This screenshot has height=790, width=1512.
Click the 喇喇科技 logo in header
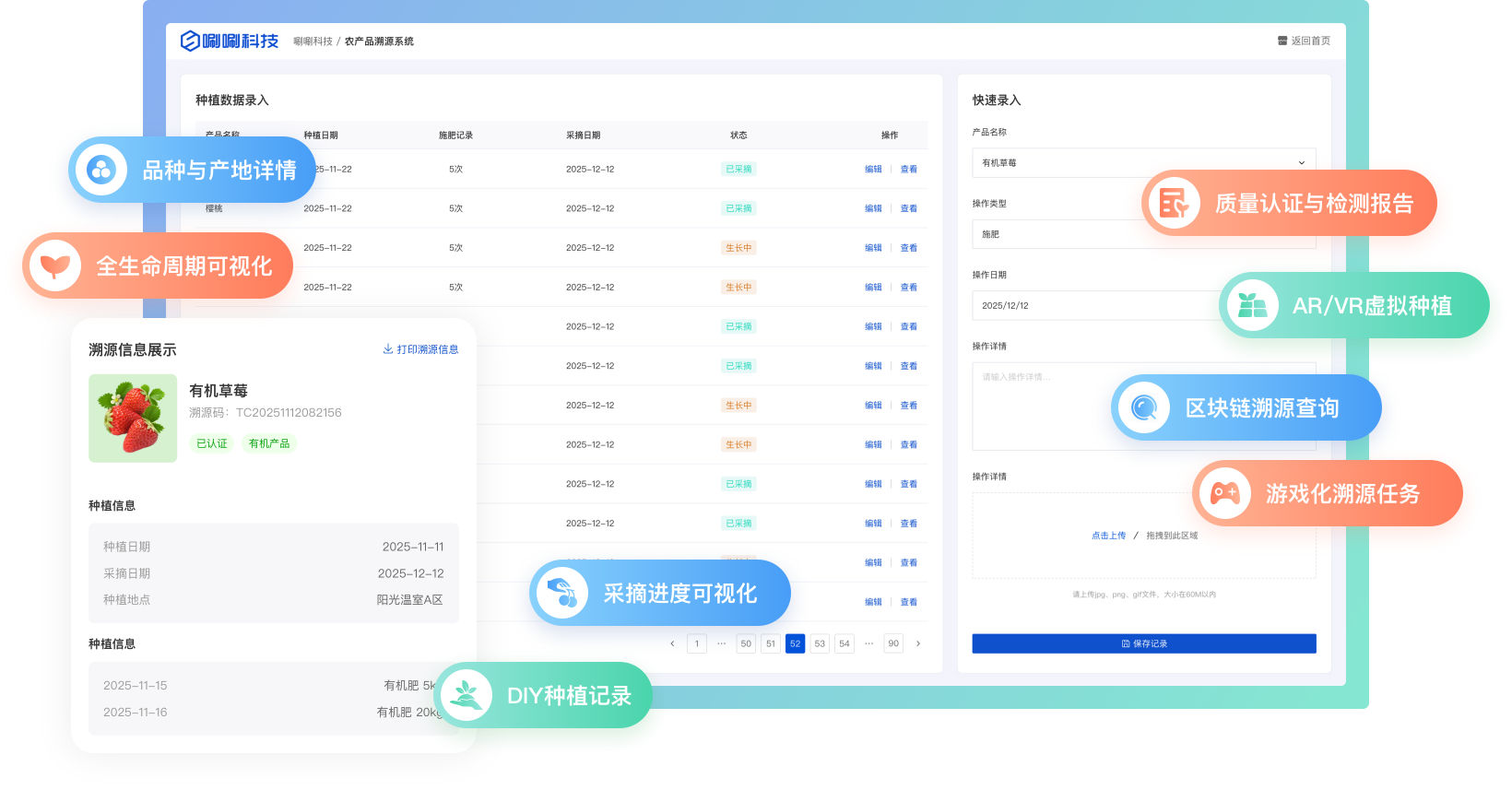point(229,41)
